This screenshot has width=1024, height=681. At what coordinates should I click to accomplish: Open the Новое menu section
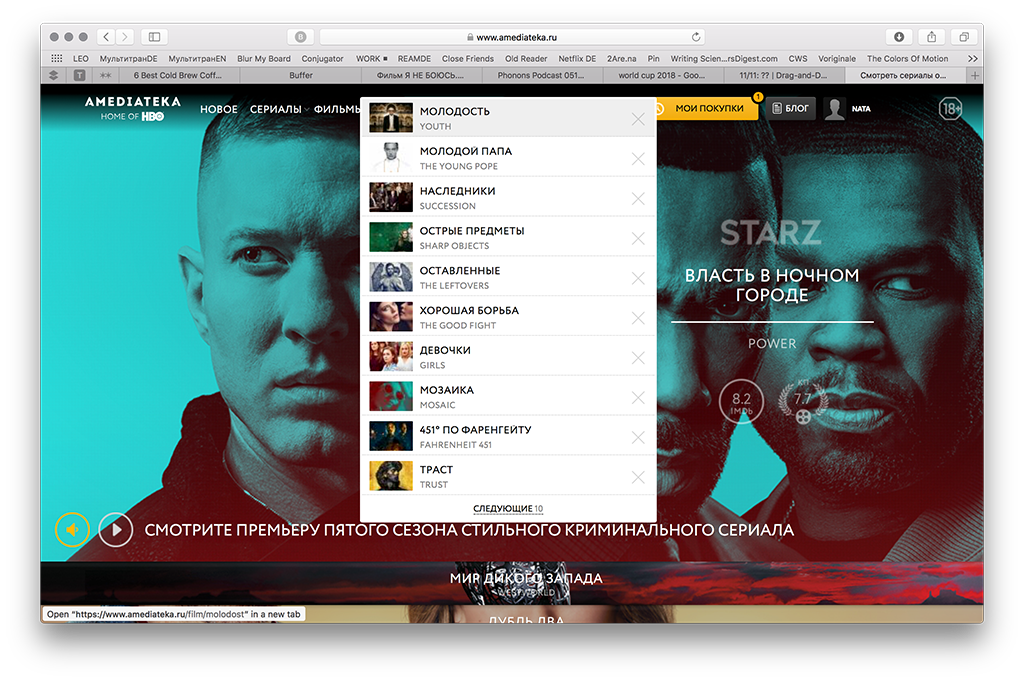(x=219, y=109)
